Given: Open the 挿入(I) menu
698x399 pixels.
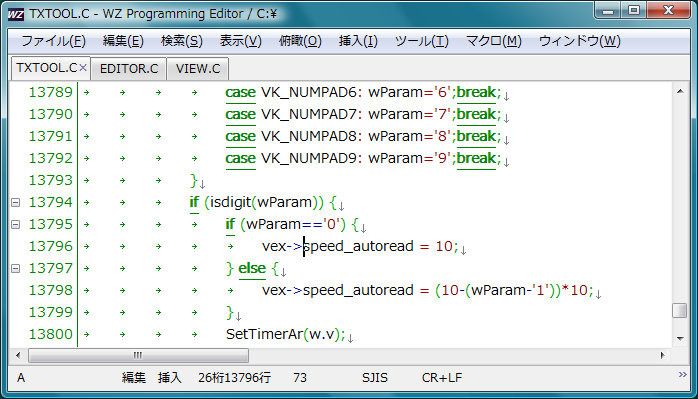Looking at the screenshot, I should [358, 41].
